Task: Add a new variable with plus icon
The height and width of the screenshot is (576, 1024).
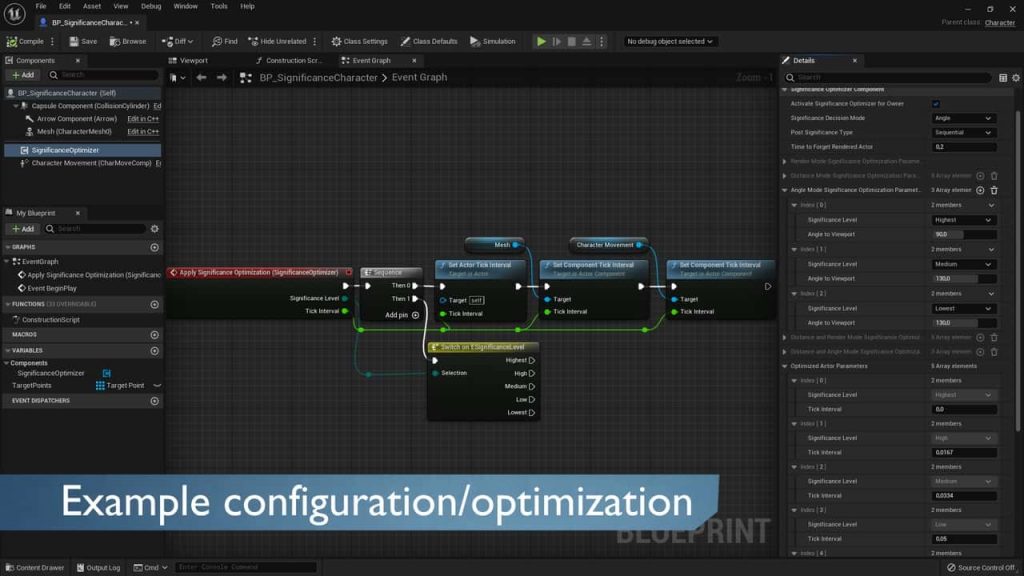Action: [x=155, y=351]
